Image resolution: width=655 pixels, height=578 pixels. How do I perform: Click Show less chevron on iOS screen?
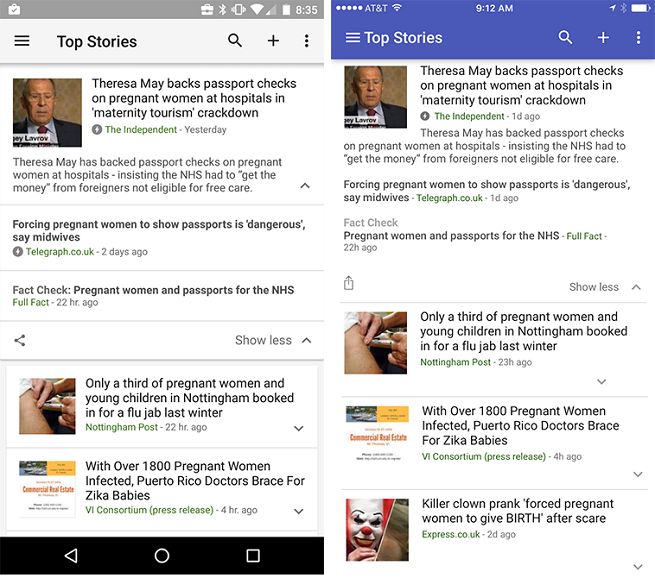click(x=636, y=287)
